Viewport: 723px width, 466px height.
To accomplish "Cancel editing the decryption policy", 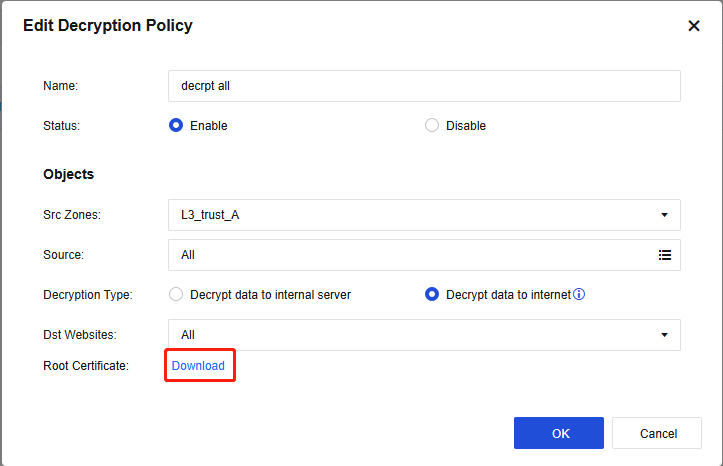I will pos(658,433).
